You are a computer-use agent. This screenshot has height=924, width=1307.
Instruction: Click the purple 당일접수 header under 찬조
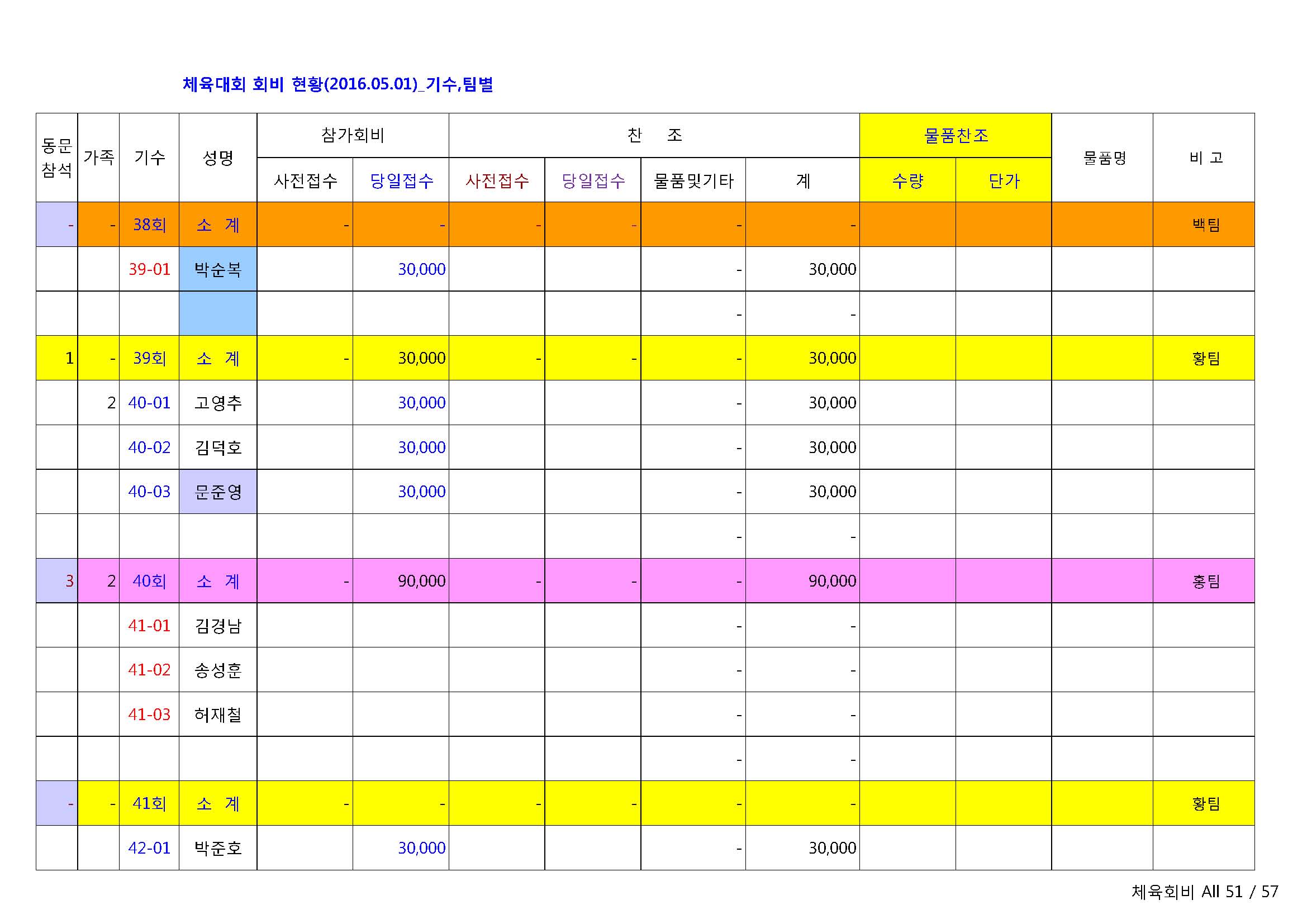click(592, 180)
